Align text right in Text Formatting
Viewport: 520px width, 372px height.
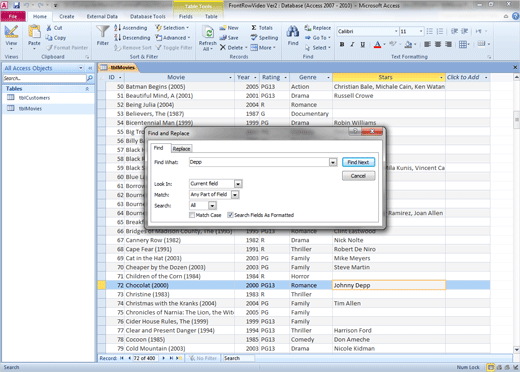pyautogui.click(x=448, y=44)
